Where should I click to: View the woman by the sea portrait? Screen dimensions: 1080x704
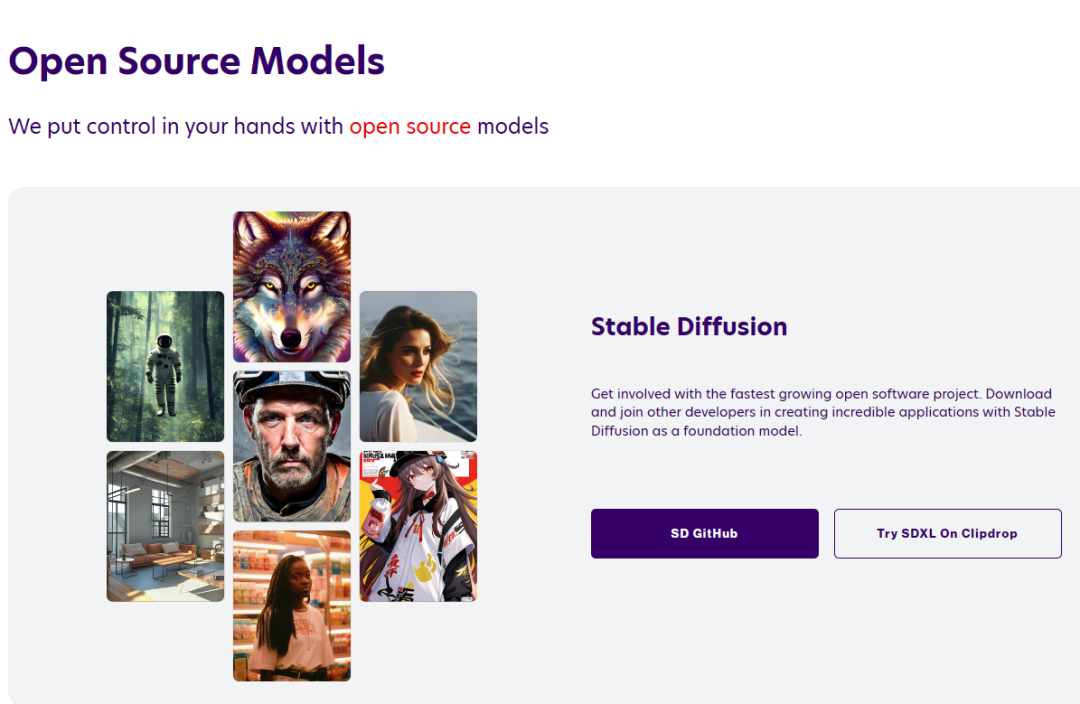tap(418, 366)
